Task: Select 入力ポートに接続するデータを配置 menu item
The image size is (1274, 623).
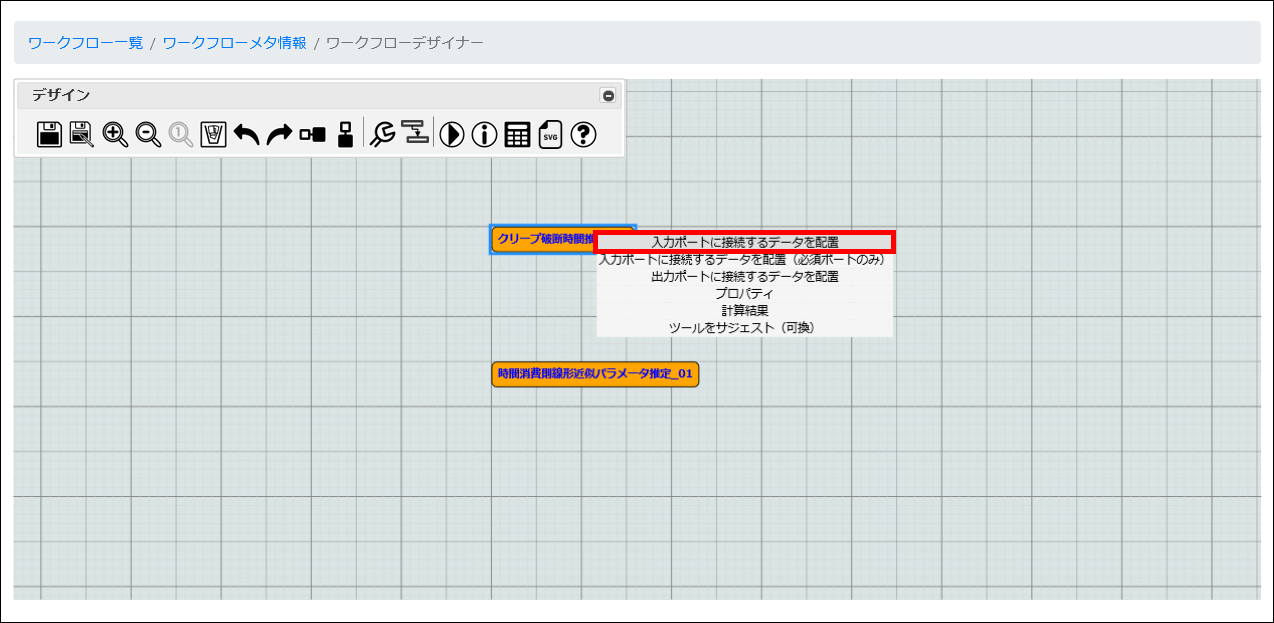Action: tap(745, 242)
